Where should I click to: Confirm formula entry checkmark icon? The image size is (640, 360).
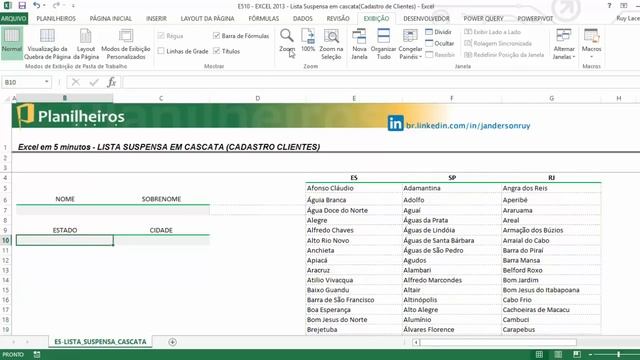coord(94,82)
